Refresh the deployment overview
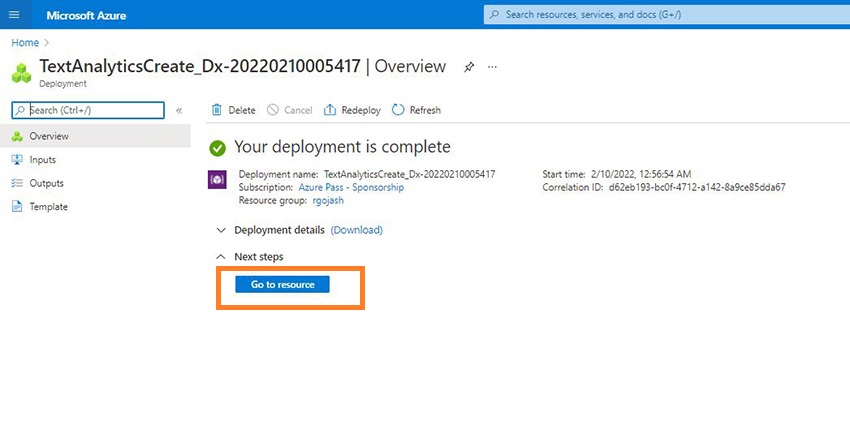850x429 pixels. pos(416,110)
